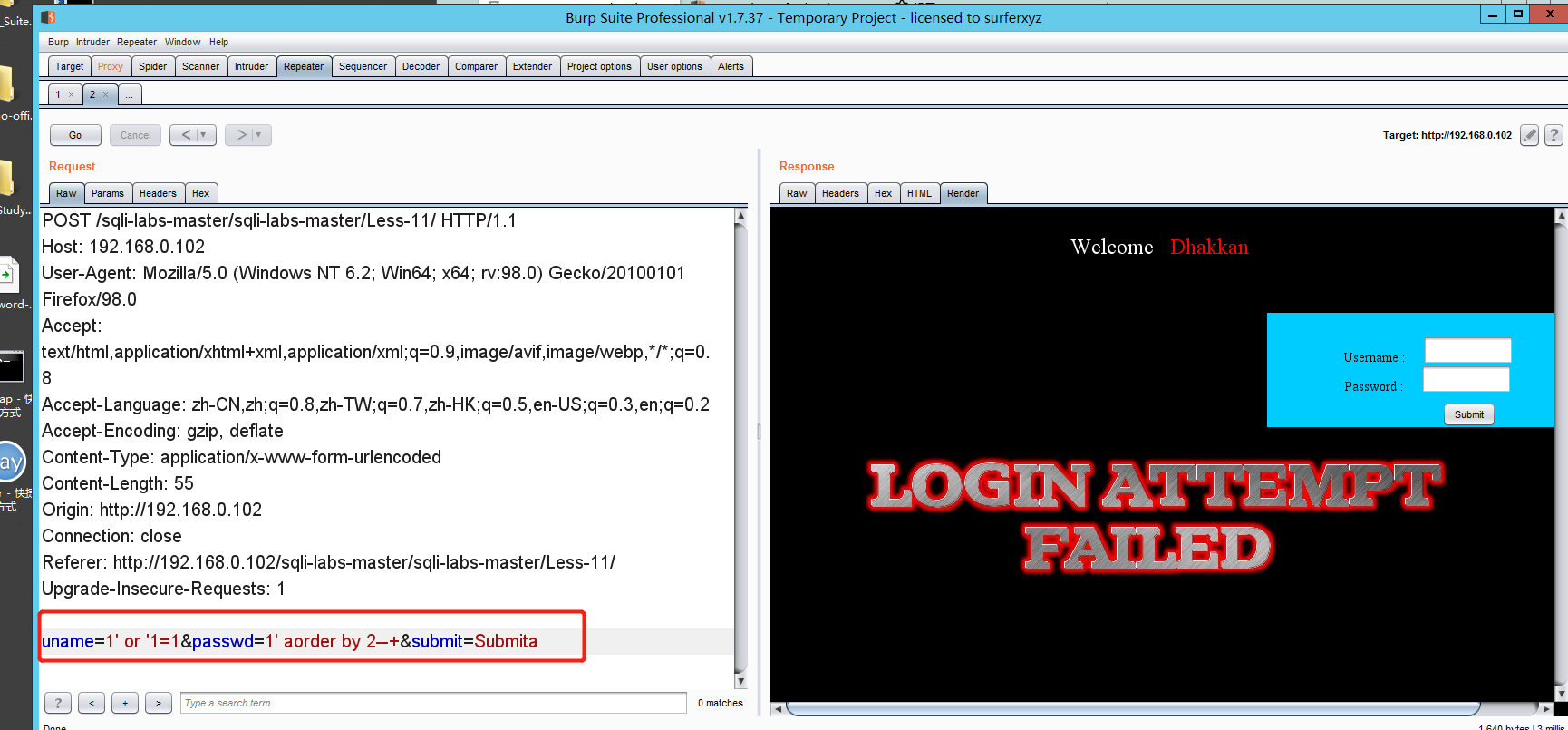Click Submit in the rendered login form
The height and width of the screenshot is (730, 1568).
click(x=1469, y=414)
